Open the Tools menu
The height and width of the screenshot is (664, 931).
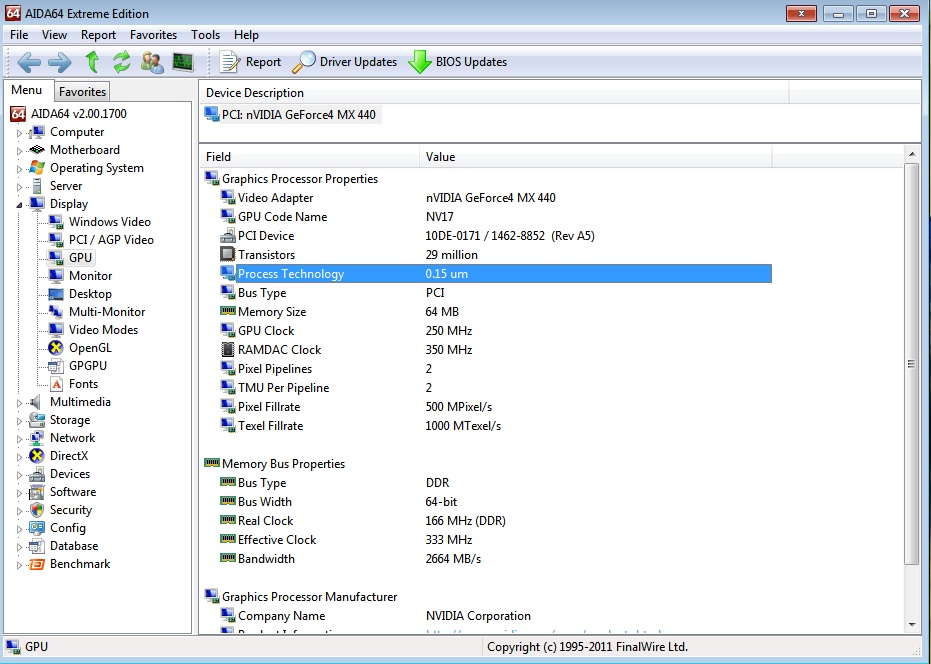pyautogui.click(x=205, y=35)
